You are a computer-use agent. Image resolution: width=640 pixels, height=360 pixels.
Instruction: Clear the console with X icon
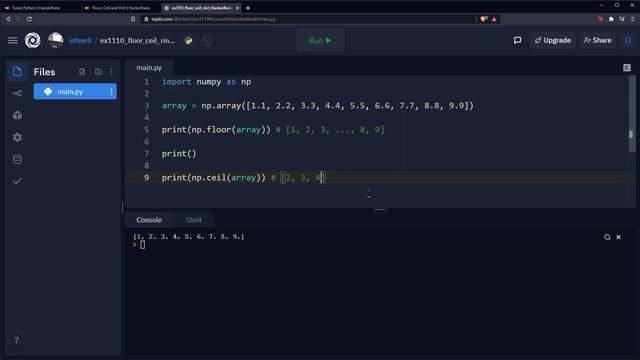618,237
